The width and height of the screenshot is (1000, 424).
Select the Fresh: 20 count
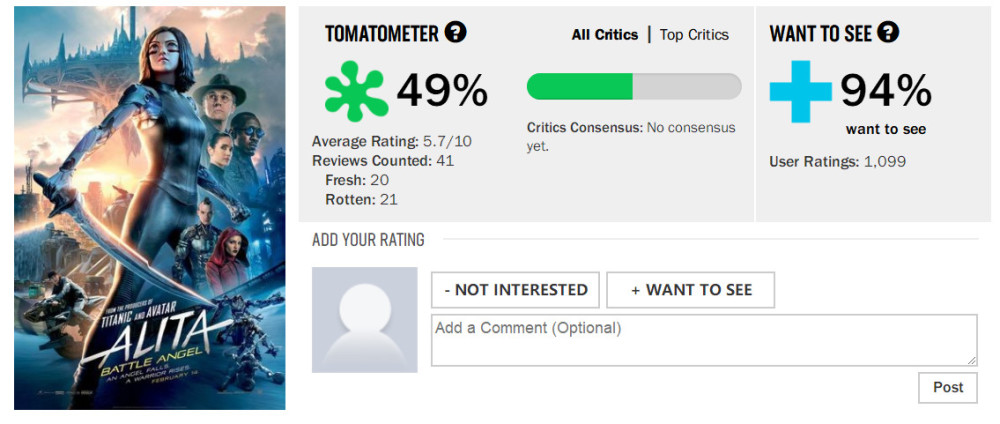click(x=357, y=180)
